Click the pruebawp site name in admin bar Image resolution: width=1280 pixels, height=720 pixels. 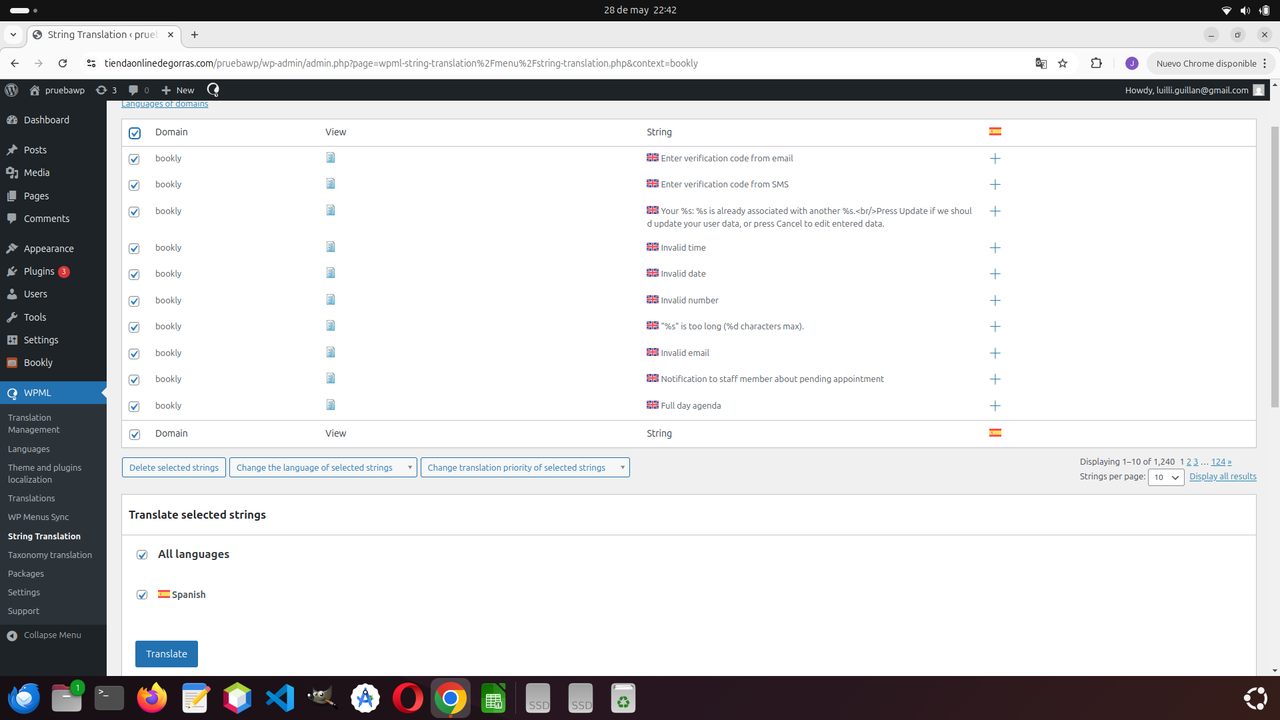57,90
